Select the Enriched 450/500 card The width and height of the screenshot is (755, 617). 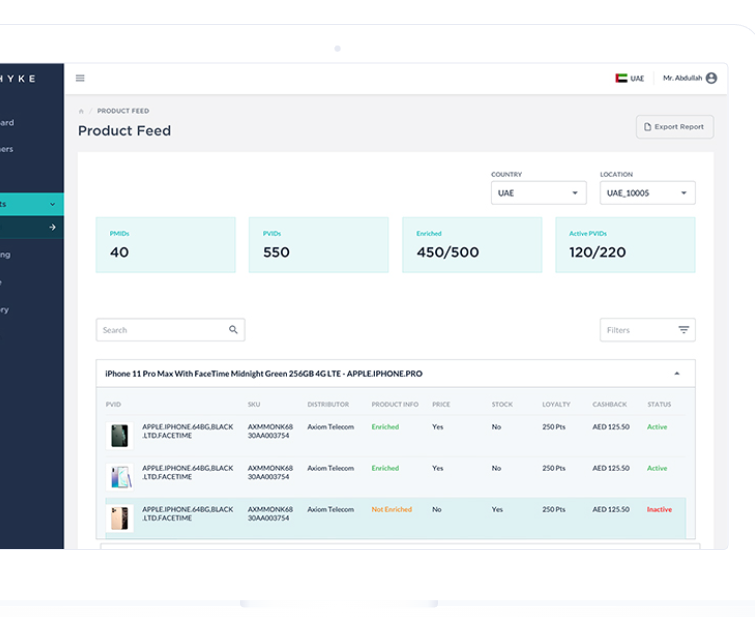472,245
